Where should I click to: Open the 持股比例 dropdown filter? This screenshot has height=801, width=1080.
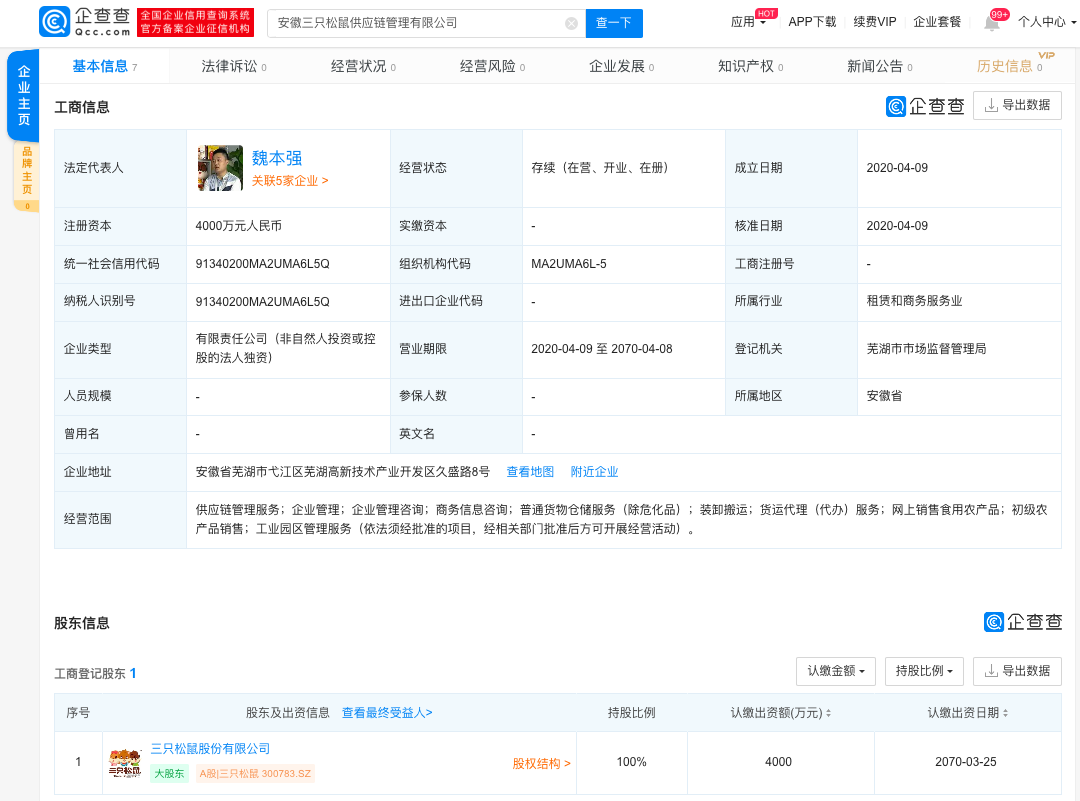coord(924,671)
